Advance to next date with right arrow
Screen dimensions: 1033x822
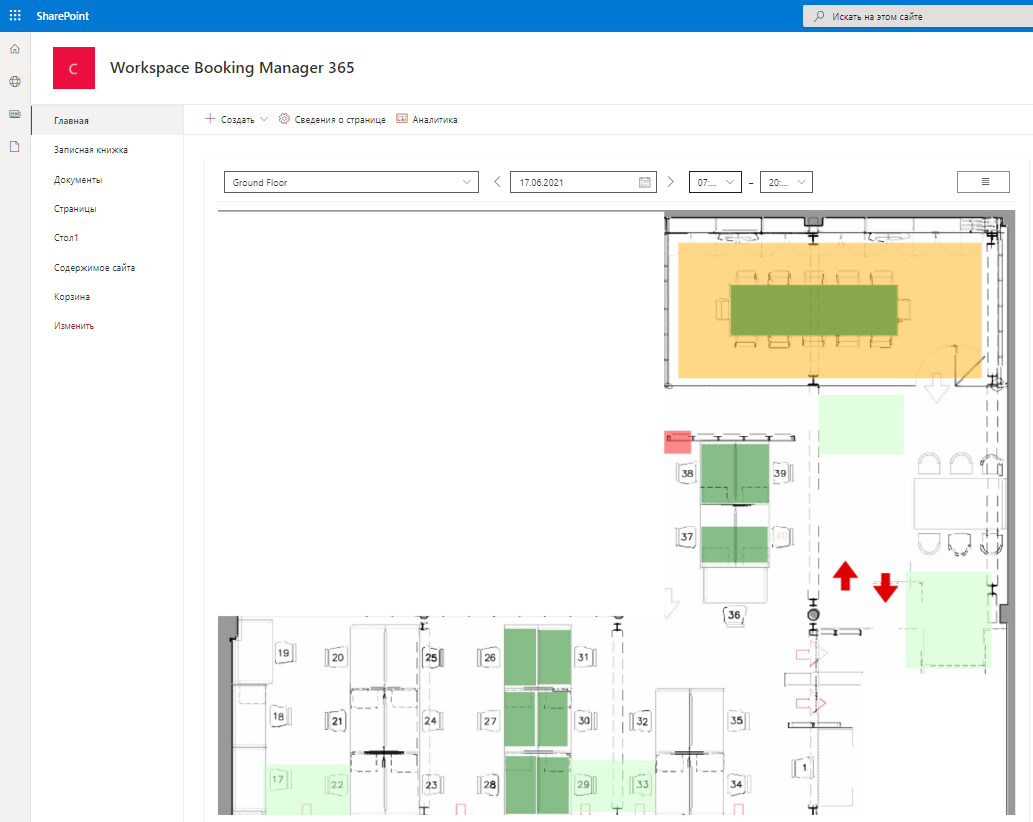click(670, 181)
